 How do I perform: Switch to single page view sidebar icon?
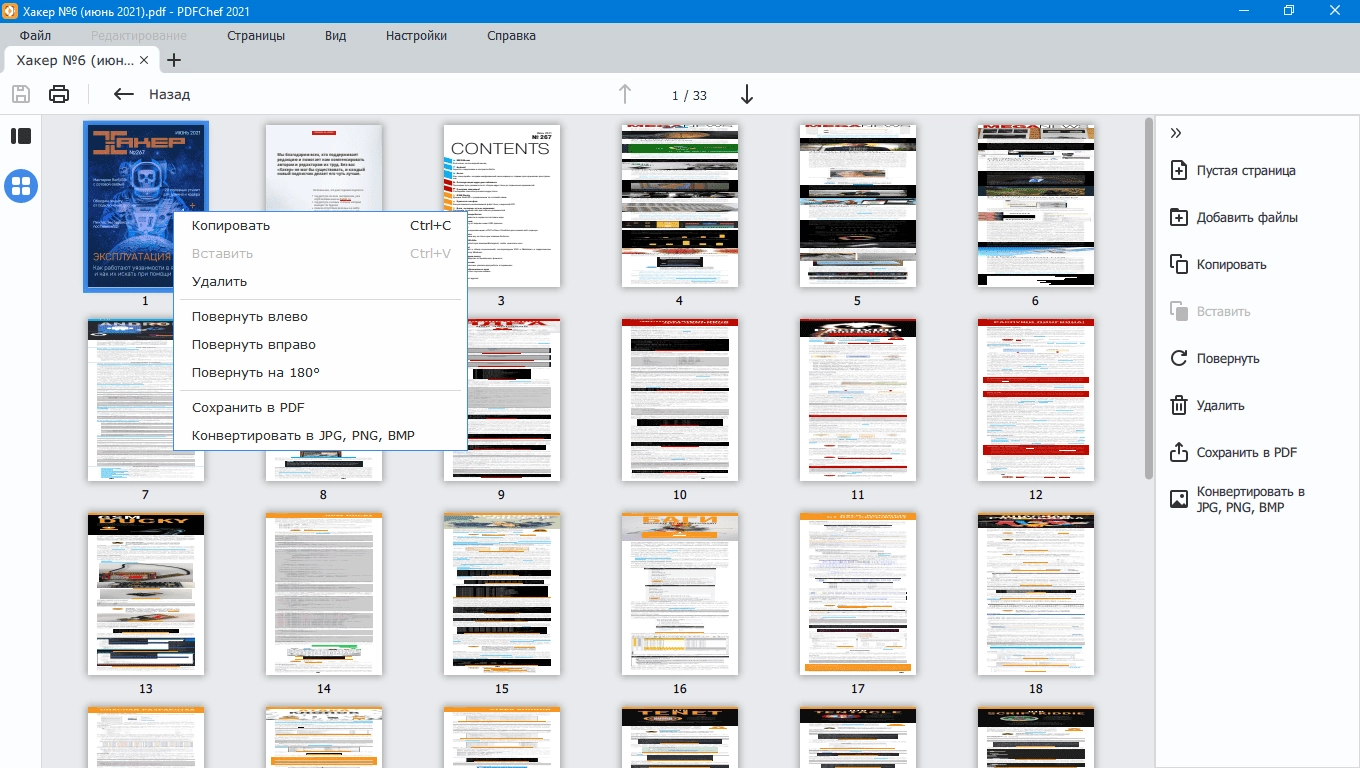coord(21,135)
